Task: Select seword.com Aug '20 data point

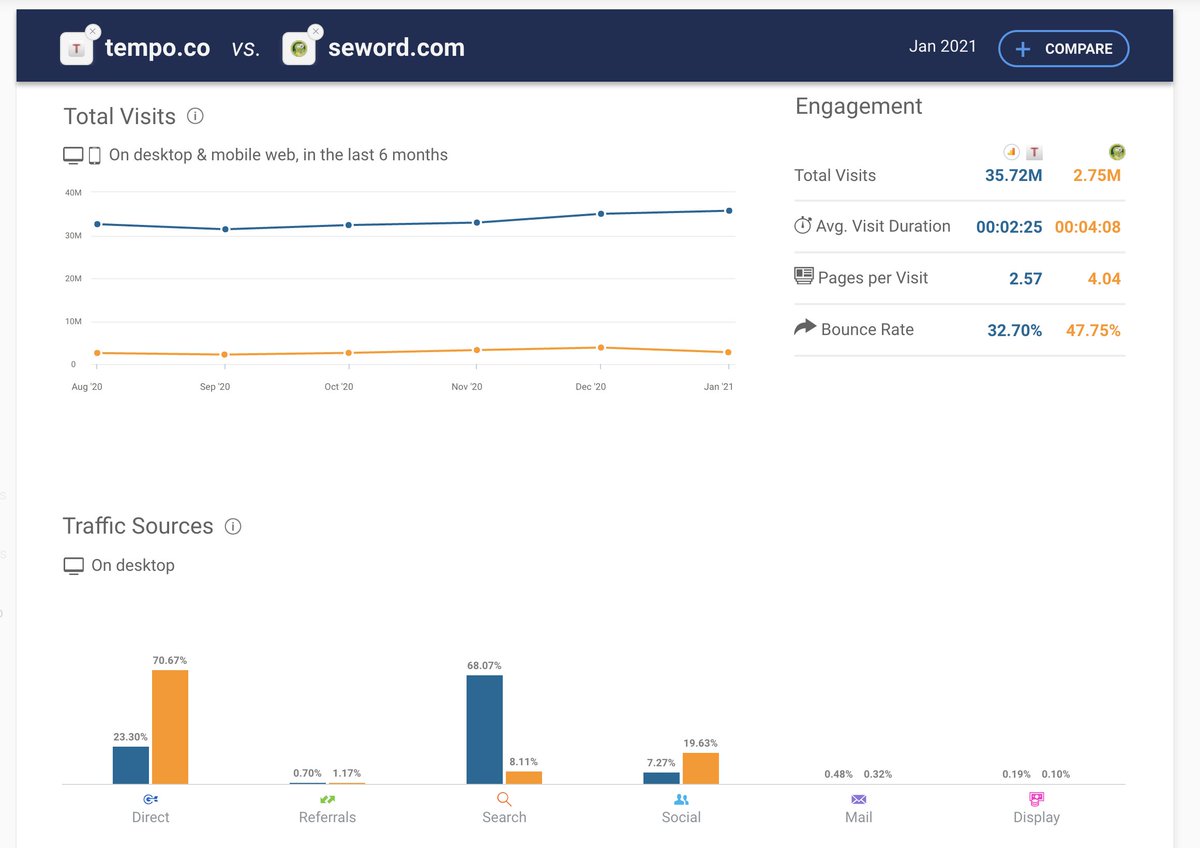Action: point(97,352)
